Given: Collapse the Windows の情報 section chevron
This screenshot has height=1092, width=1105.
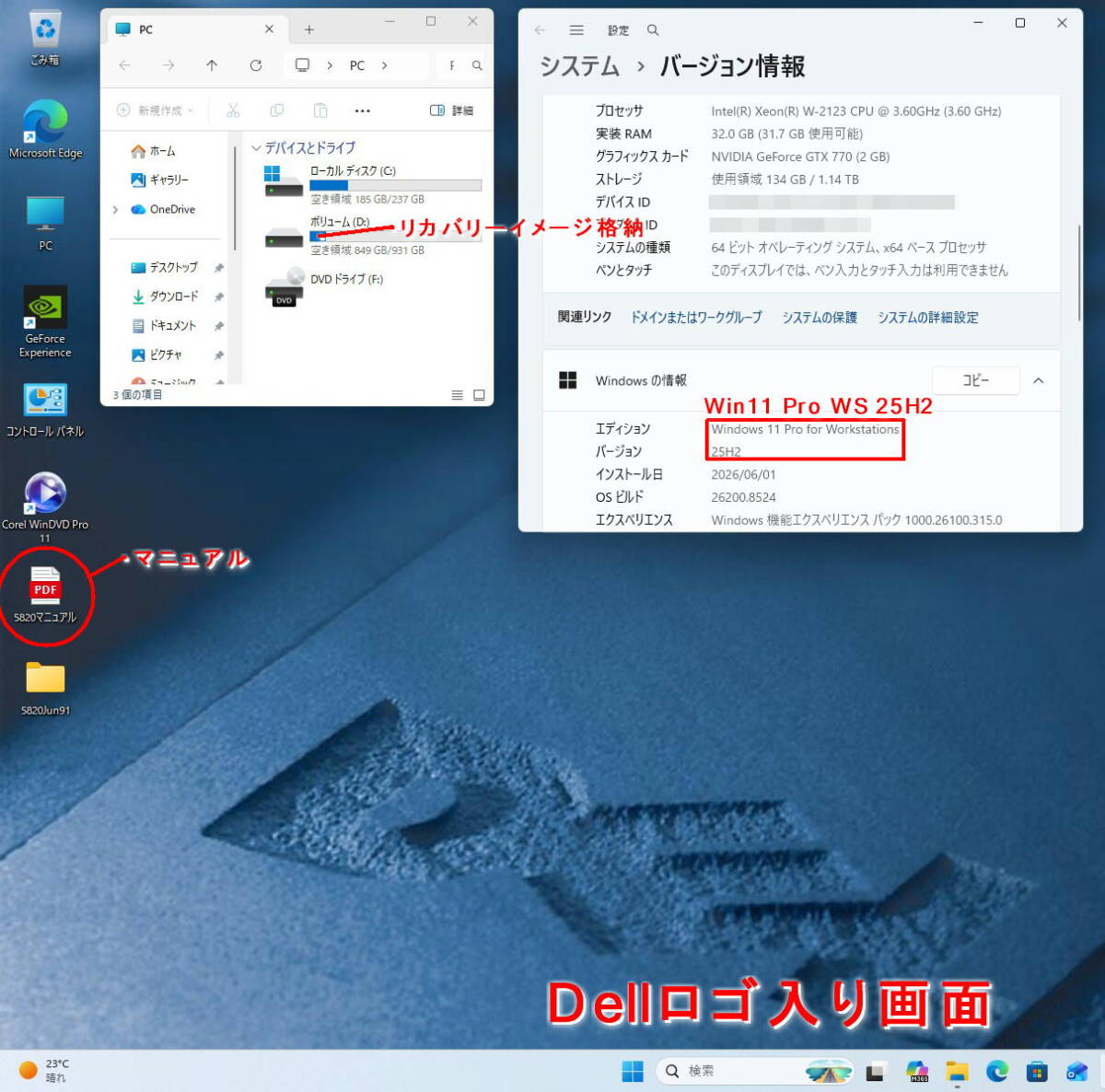Looking at the screenshot, I should (1039, 380).
